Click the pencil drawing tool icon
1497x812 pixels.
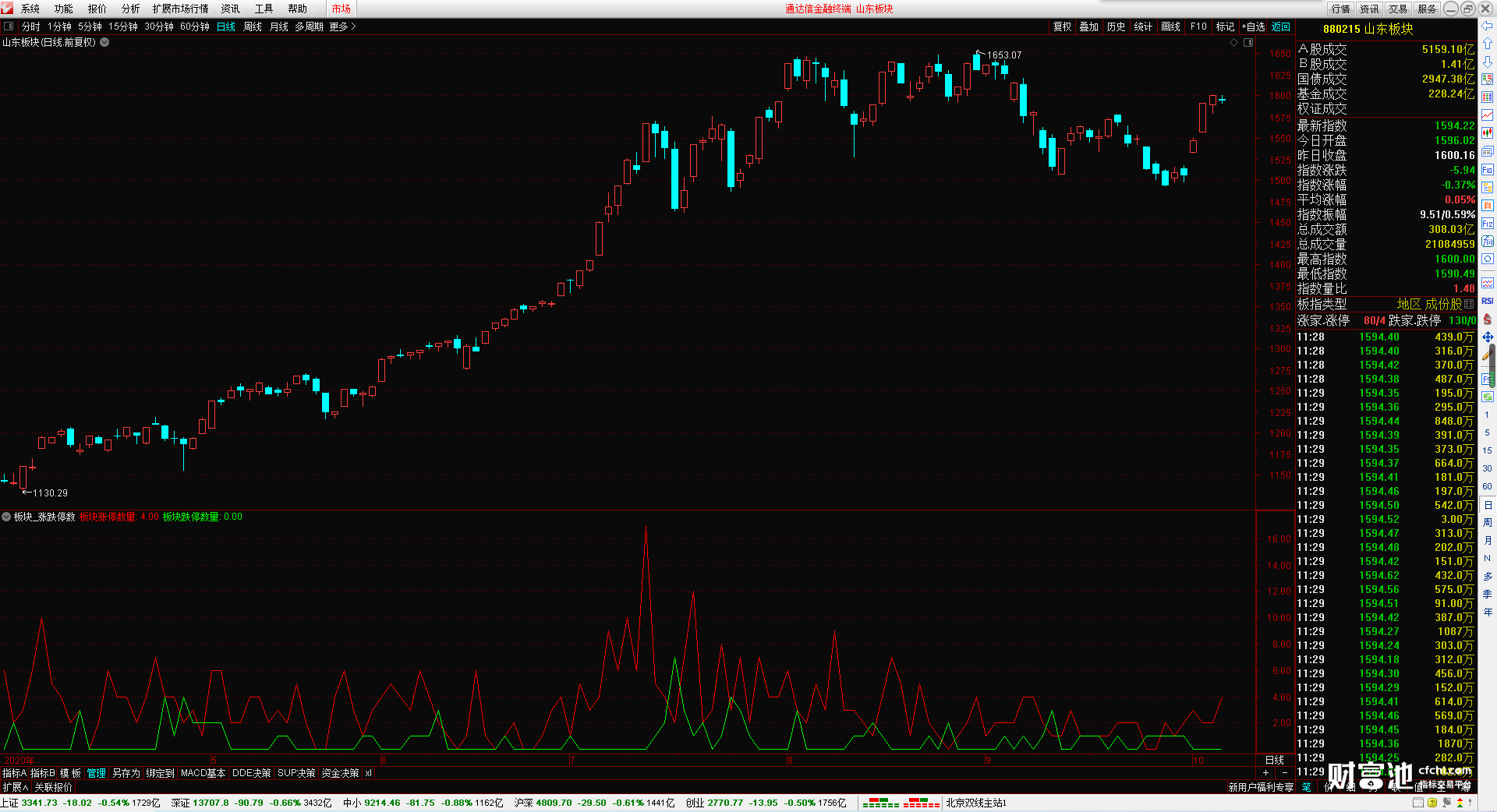tap(1487, 355)
